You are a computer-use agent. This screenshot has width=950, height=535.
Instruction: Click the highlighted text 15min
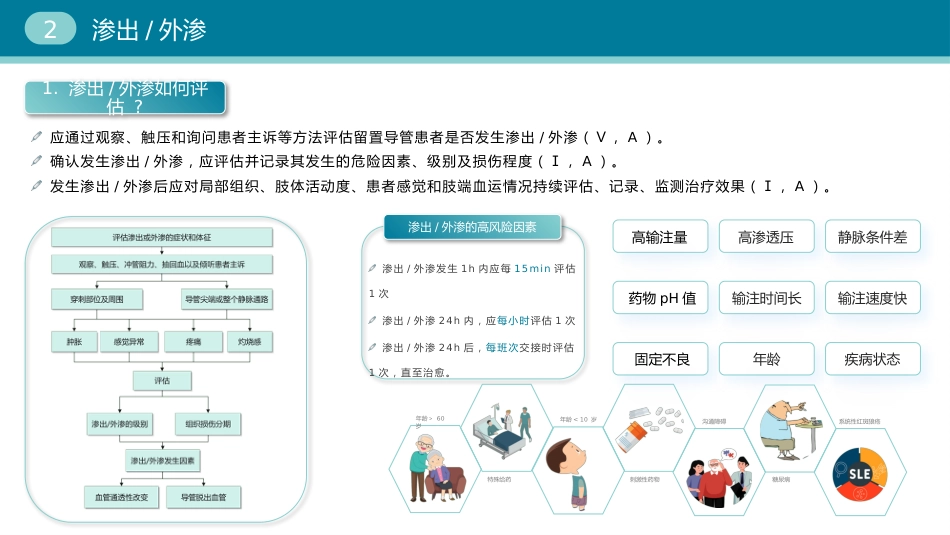[532, 268]
